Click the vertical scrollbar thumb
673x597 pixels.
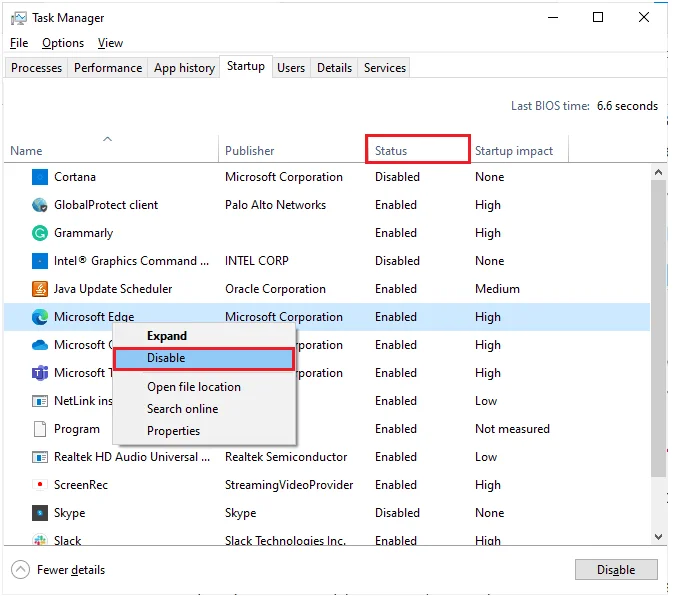pos(658,328)
